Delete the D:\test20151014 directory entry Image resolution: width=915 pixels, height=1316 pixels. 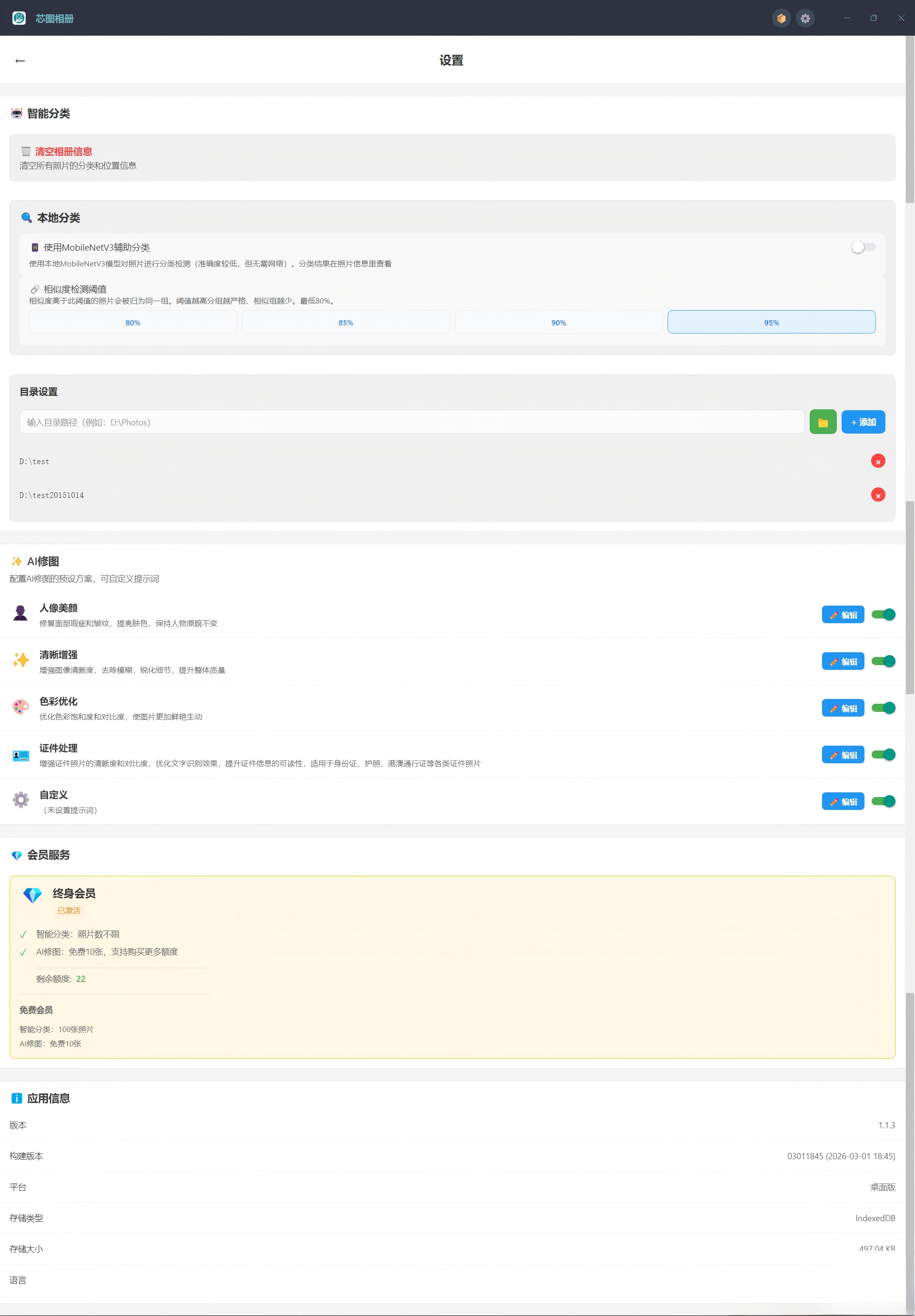click(877, 495)
